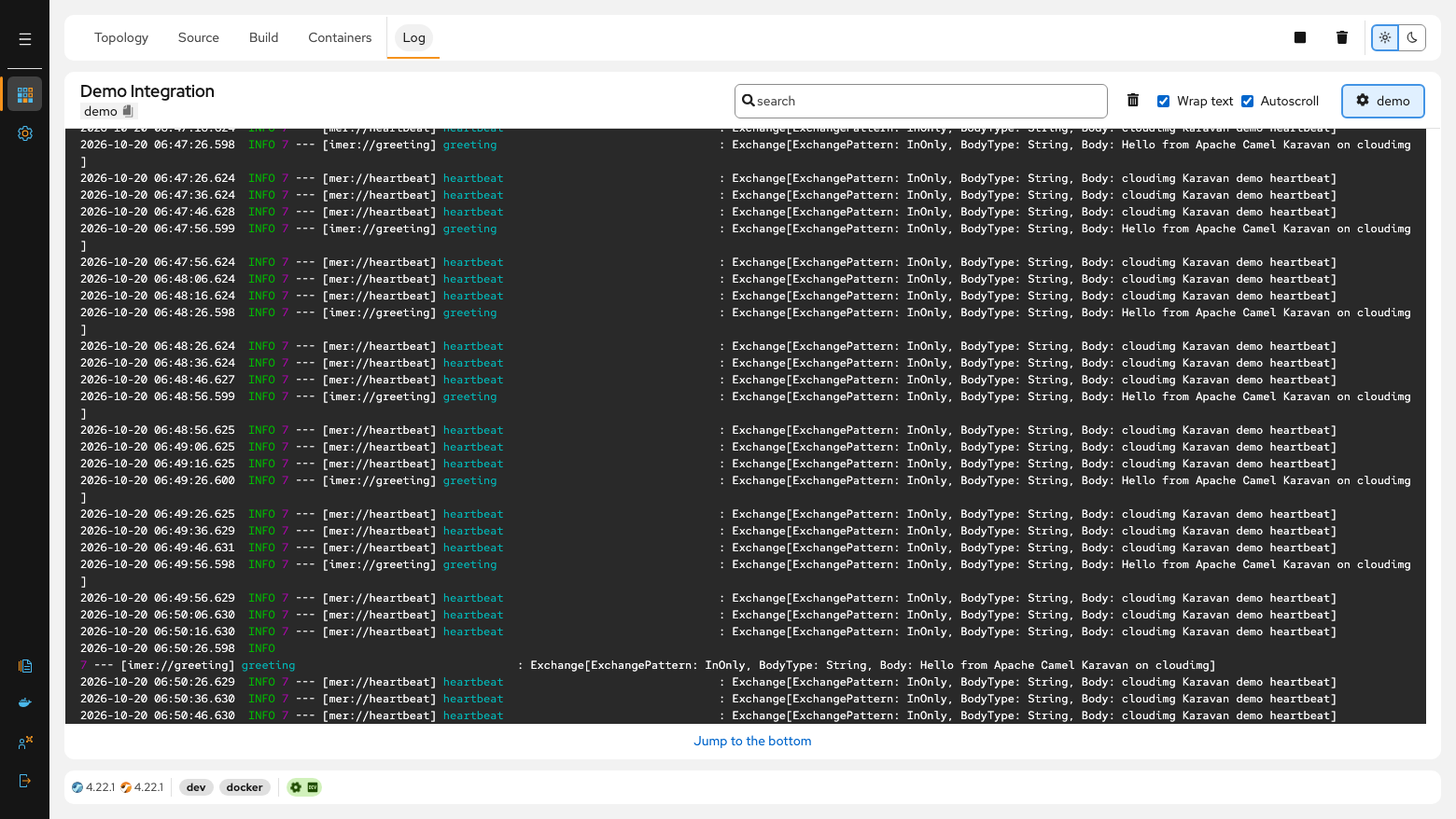This screenshot has height=819, width=1456.
Task: Toggle the Wrap text checkbox
Action: point(1164,101)
